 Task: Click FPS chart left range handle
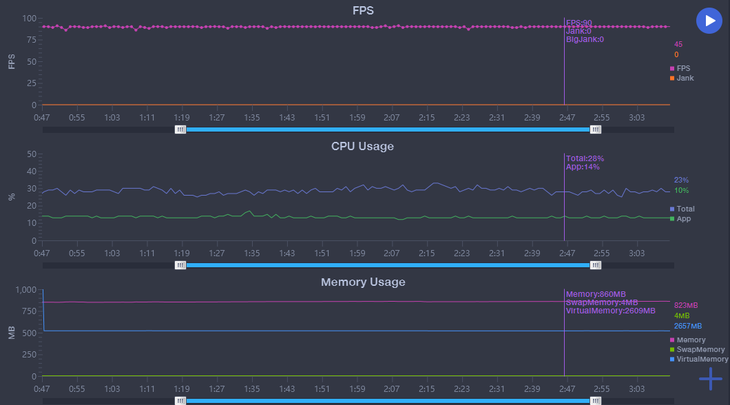(181, 129)
